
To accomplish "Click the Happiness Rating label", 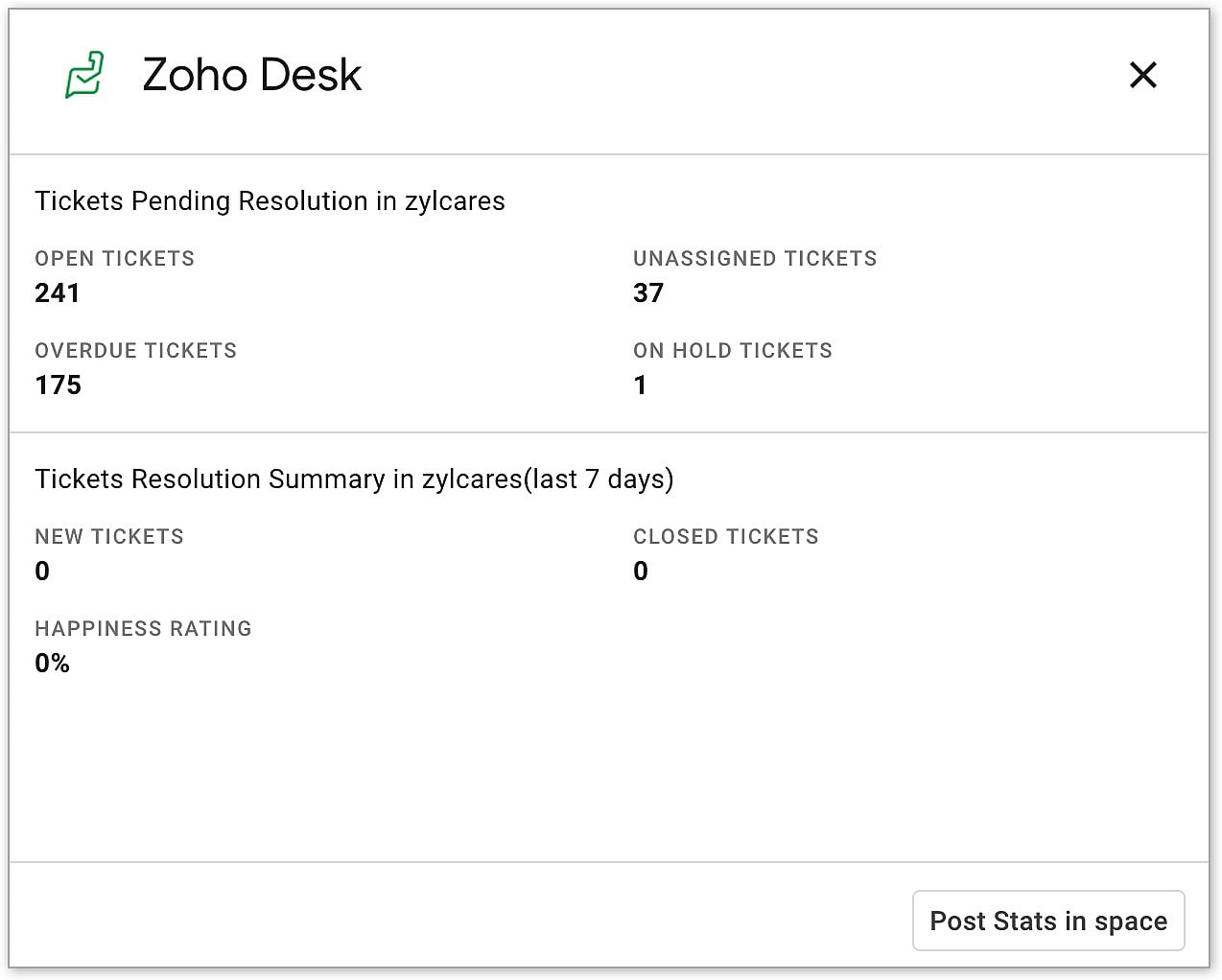I will [x=144, y=629].
